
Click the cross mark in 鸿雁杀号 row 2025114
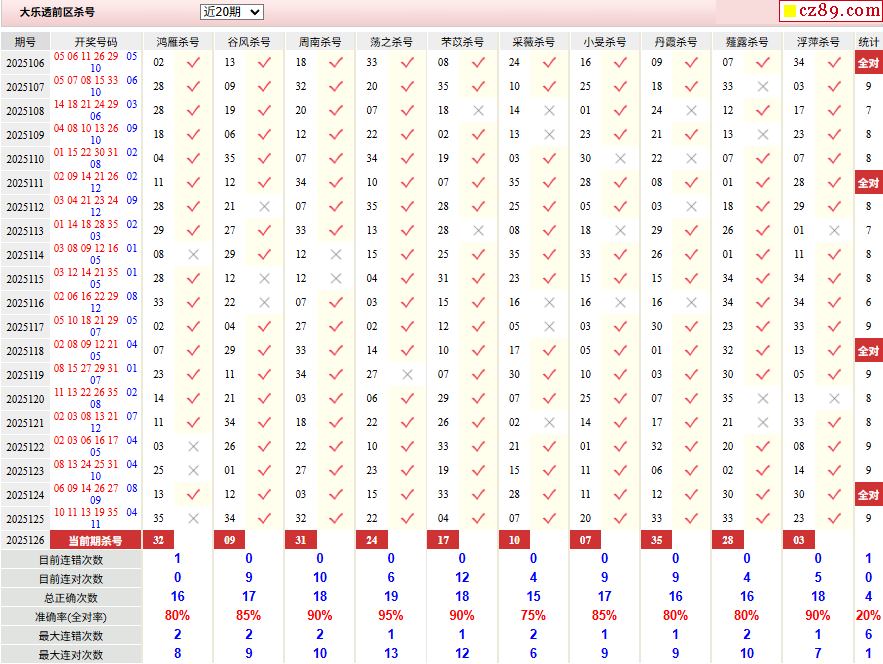[193, 255]
